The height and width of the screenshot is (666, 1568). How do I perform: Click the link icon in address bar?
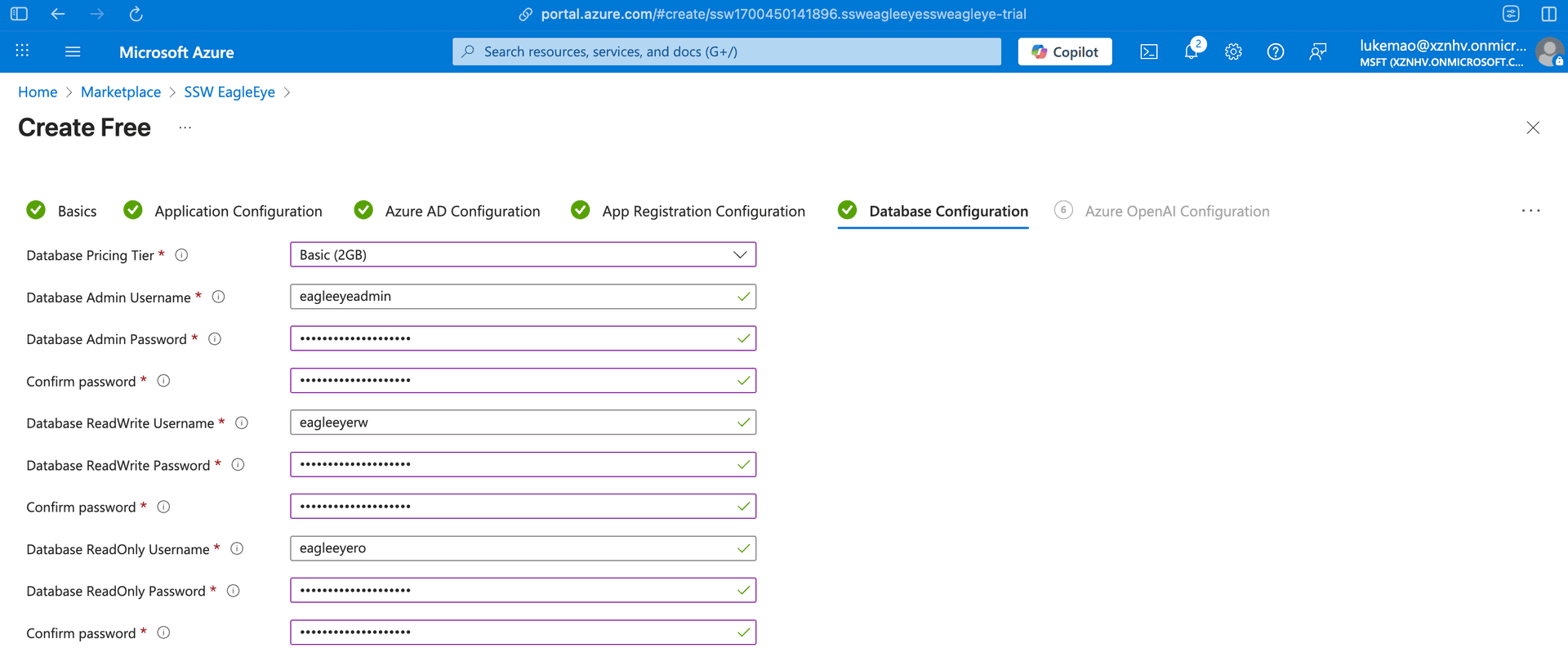pyautogui.click(x=526, y=14)
